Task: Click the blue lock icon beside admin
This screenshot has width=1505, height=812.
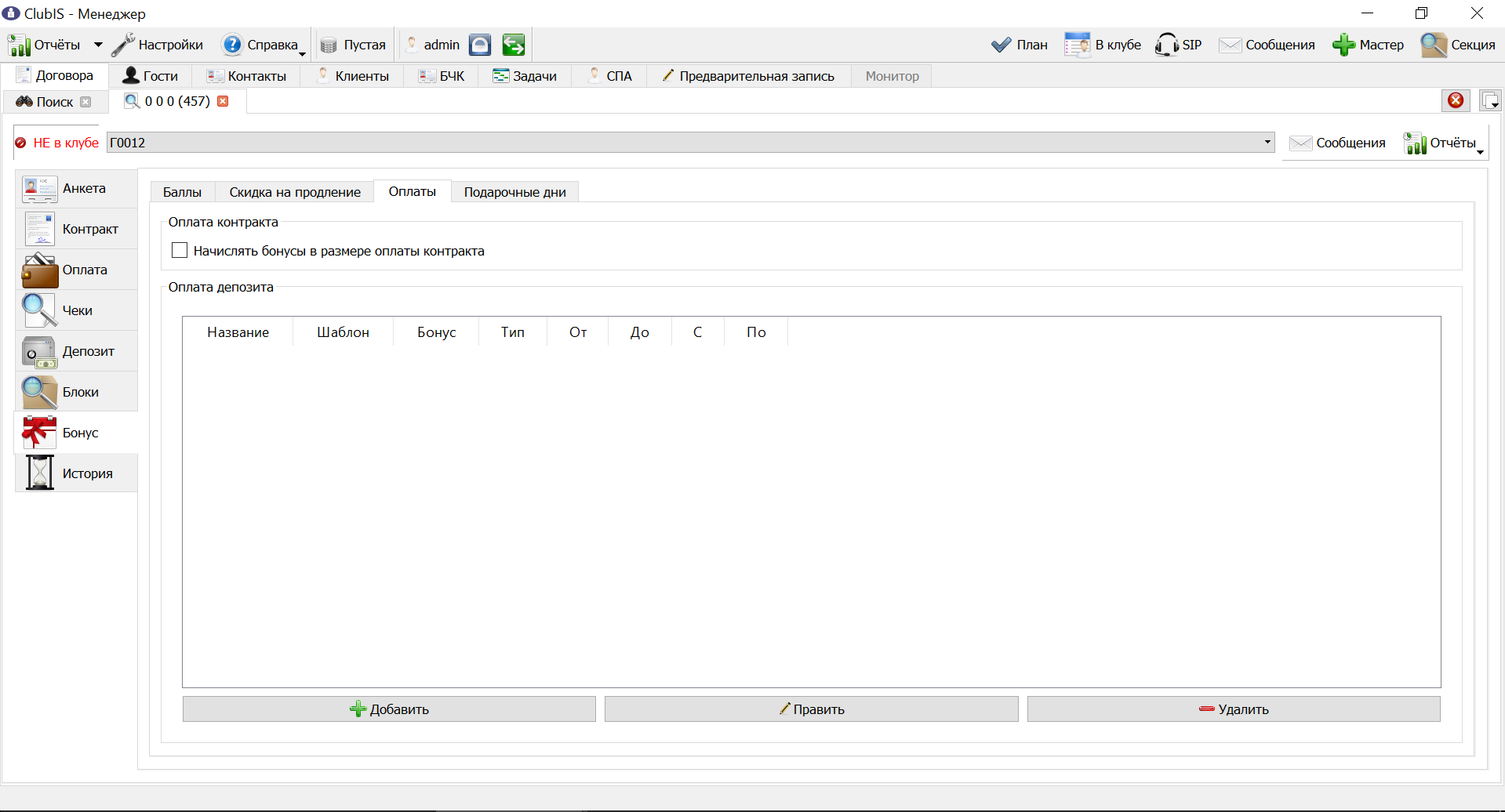Action: [480, 45]
